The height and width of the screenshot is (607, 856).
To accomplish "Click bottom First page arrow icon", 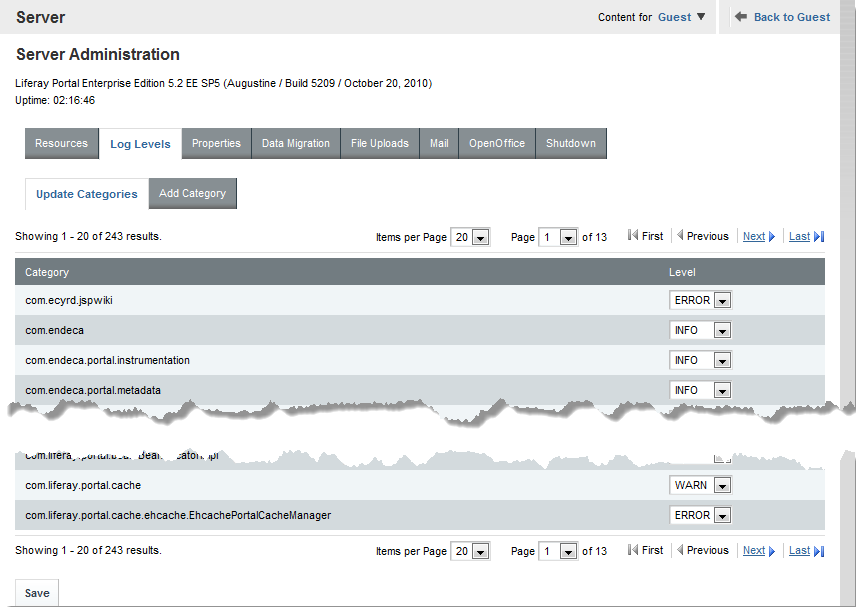I will 633,550.
